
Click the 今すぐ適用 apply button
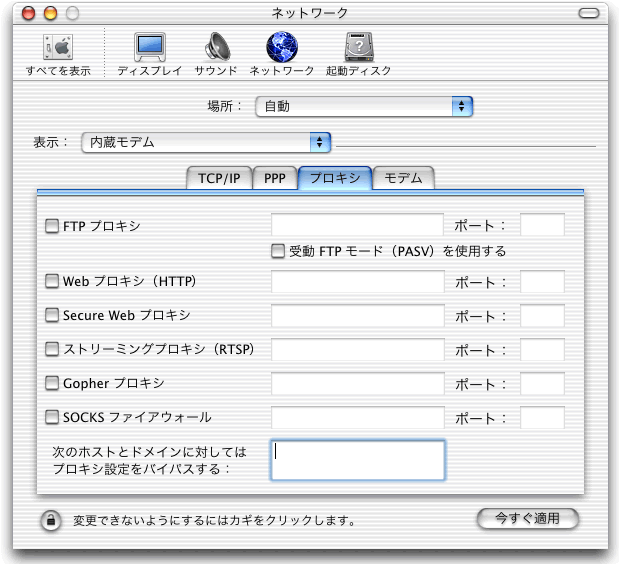[528, 519]
